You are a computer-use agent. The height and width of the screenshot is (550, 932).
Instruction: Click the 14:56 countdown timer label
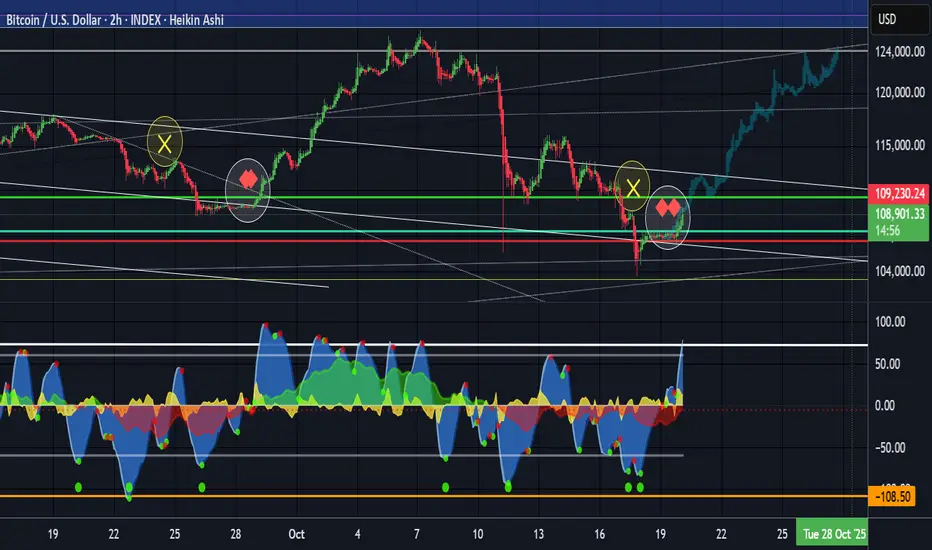click(x=887, y=231)
